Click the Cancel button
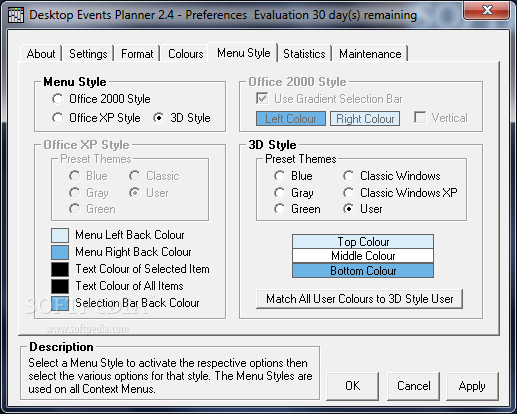Viewport: 517px width, 414px height. [x=413, y=386]
